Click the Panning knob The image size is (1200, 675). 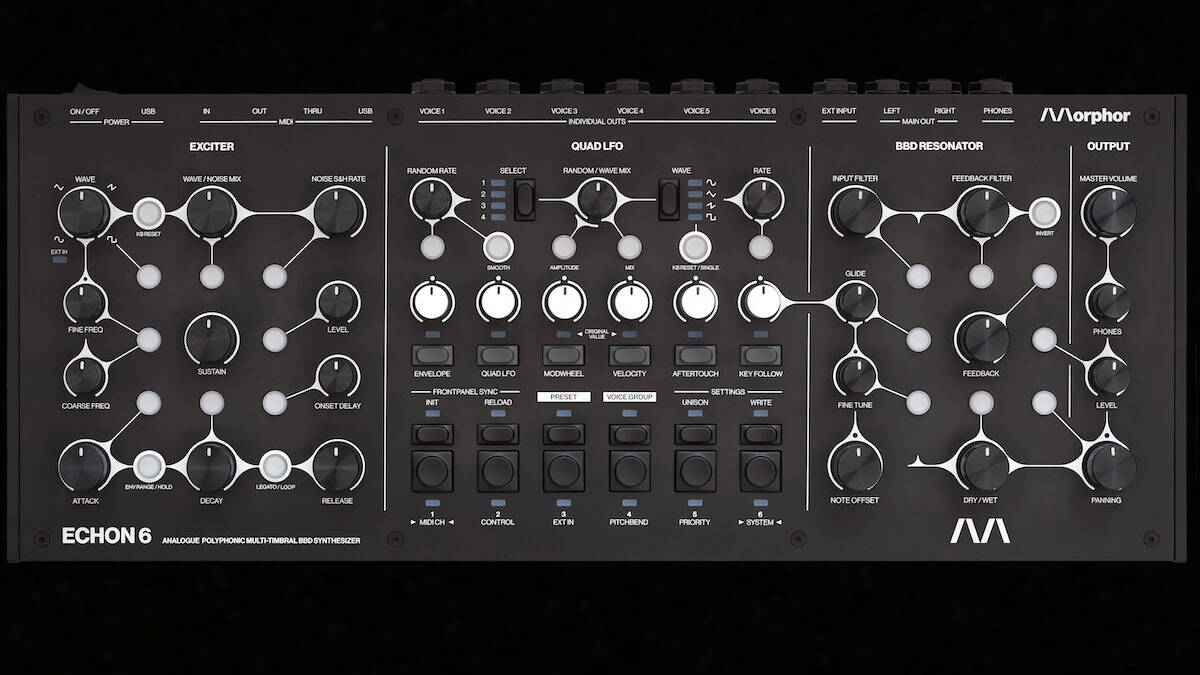coord(1107,467)
